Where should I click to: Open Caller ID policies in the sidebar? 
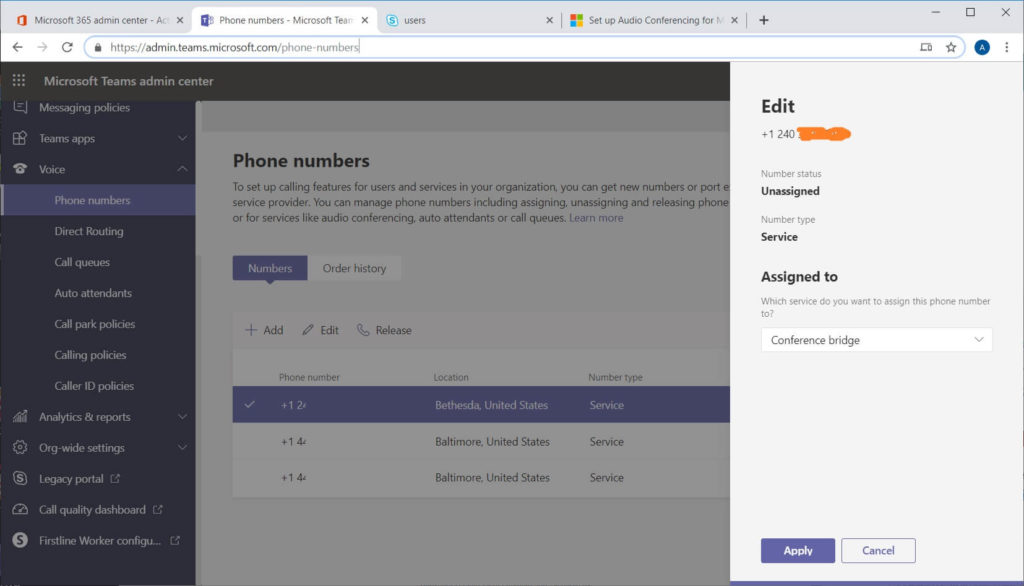tap(94, 385)
